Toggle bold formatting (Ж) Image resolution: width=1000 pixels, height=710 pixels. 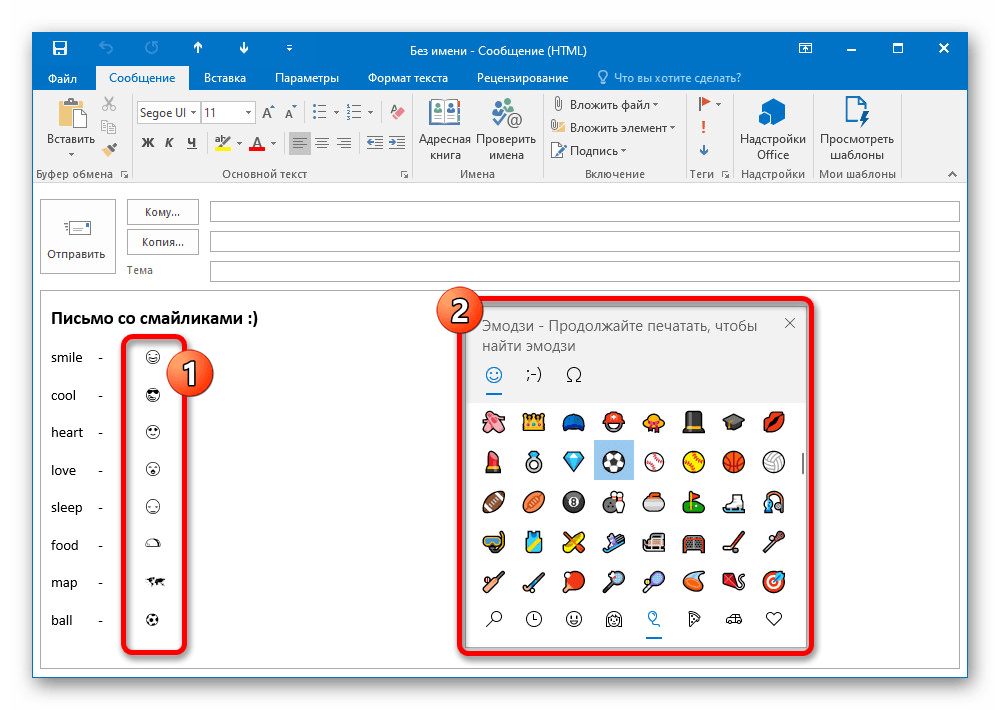(148, 143)
